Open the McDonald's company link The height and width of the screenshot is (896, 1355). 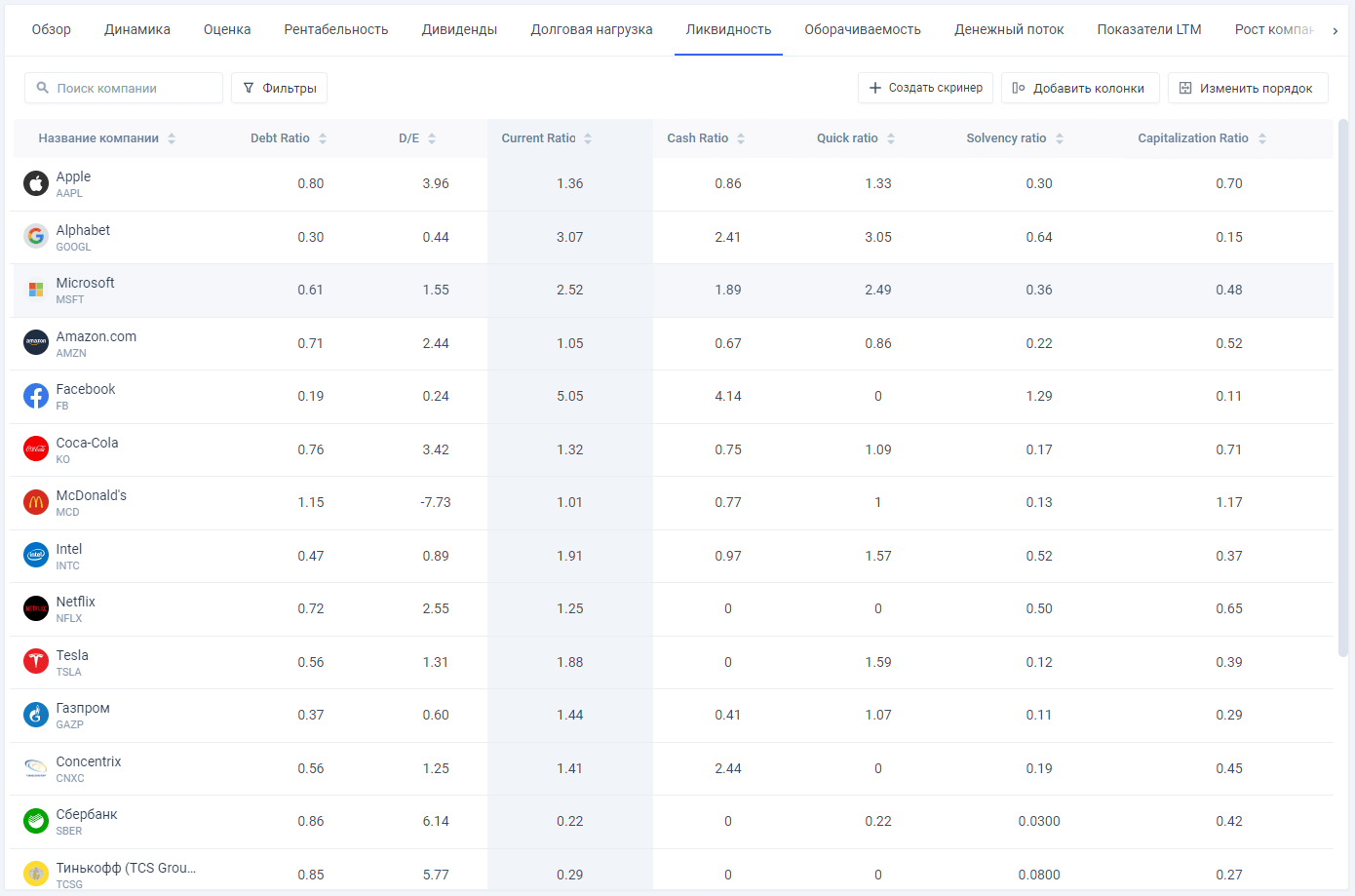click(92, 495)
